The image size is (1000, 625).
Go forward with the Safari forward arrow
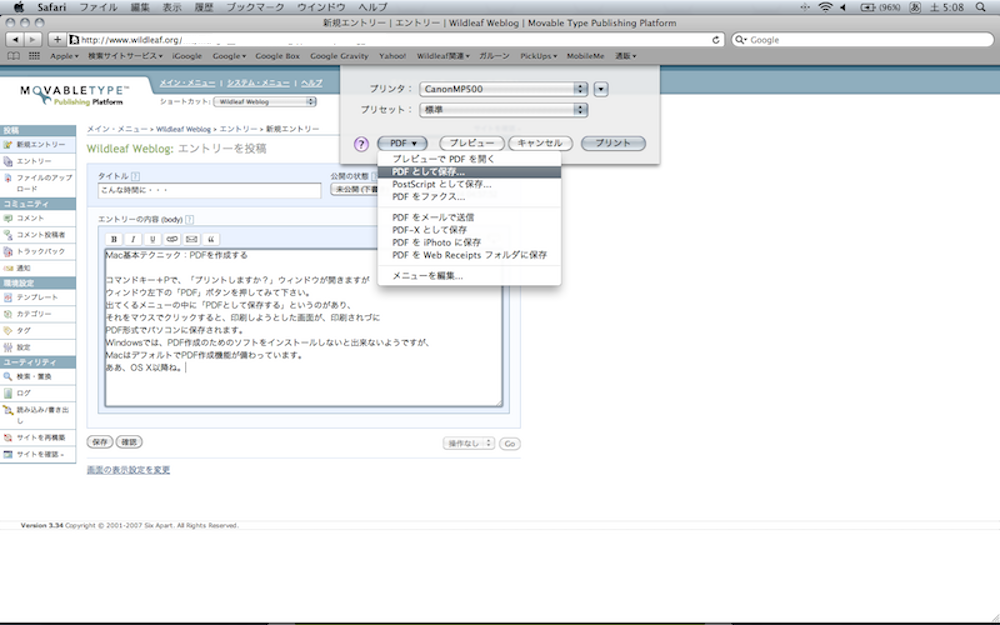[x=31, y=40]
